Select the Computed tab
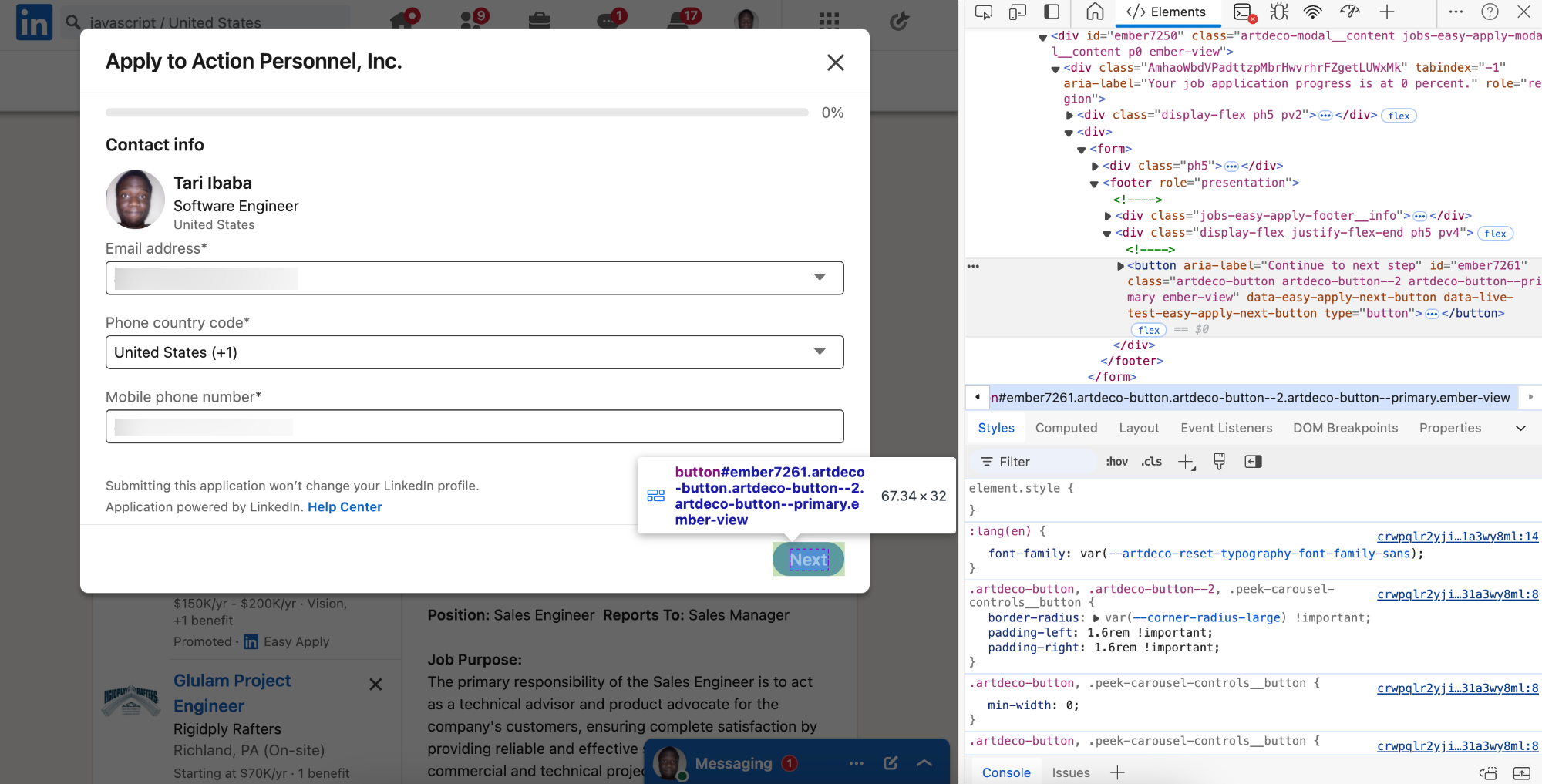 pyautogui.click(x=1066, y=428)
